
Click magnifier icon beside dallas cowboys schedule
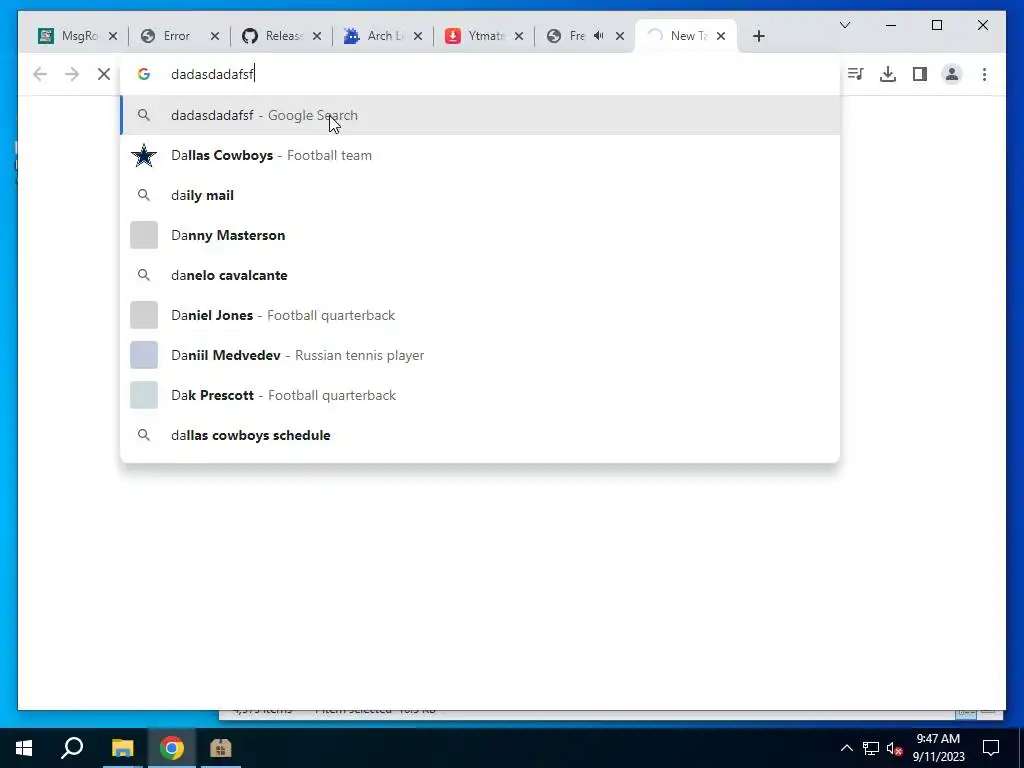point(144,435)
